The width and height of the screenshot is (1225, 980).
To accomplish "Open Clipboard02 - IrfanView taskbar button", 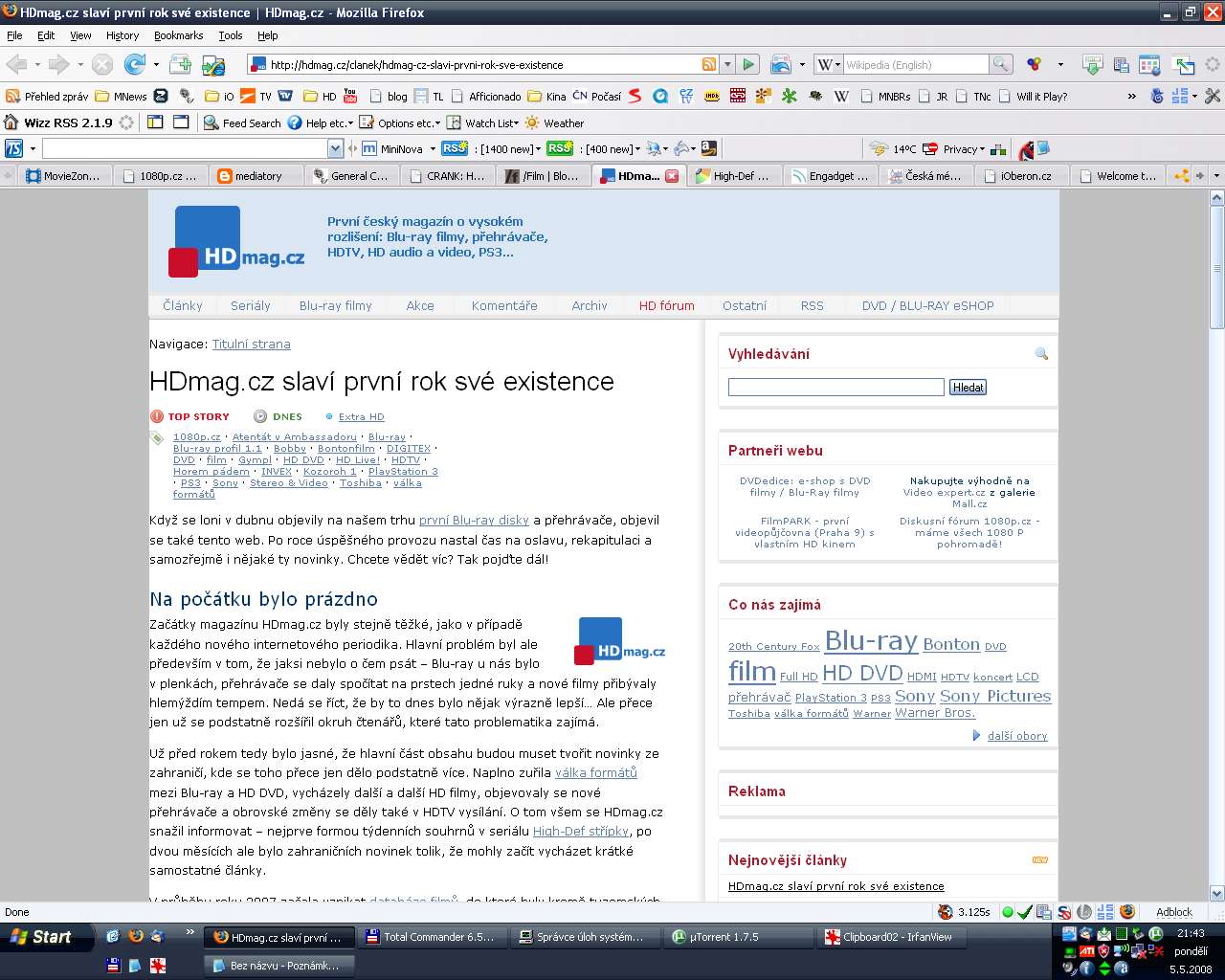I will [890, 937].
